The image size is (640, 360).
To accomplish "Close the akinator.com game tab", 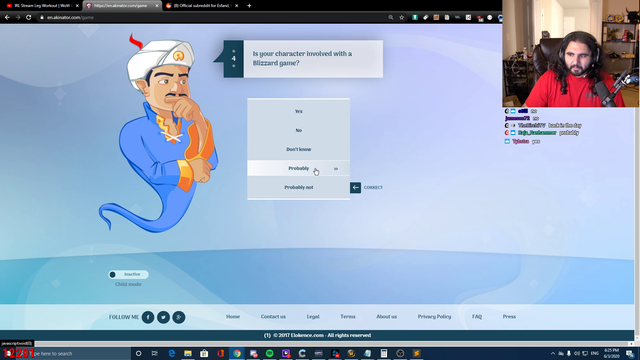I will pos(157,6).
